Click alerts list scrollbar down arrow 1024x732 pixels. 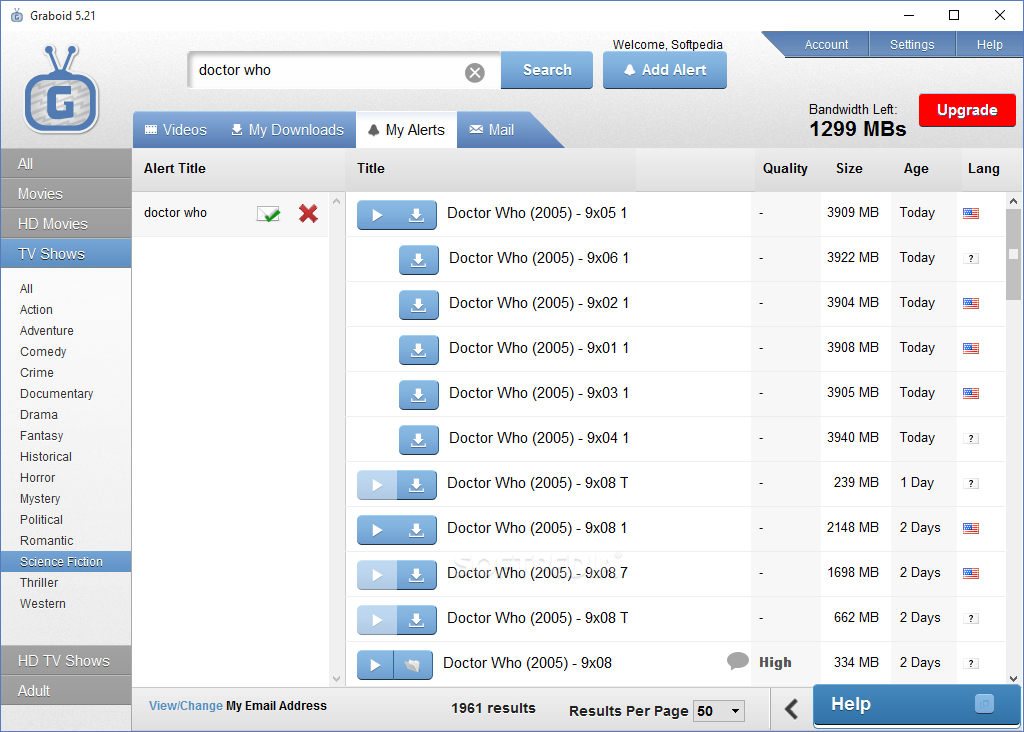[336, 678]
